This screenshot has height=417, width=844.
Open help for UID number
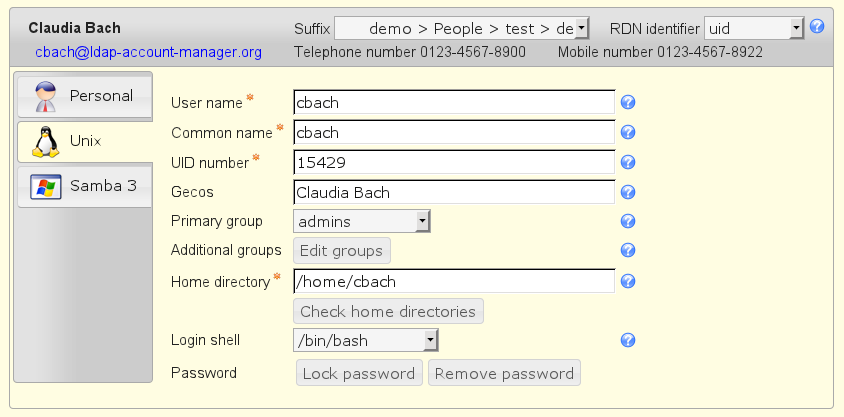coord(628,162)
